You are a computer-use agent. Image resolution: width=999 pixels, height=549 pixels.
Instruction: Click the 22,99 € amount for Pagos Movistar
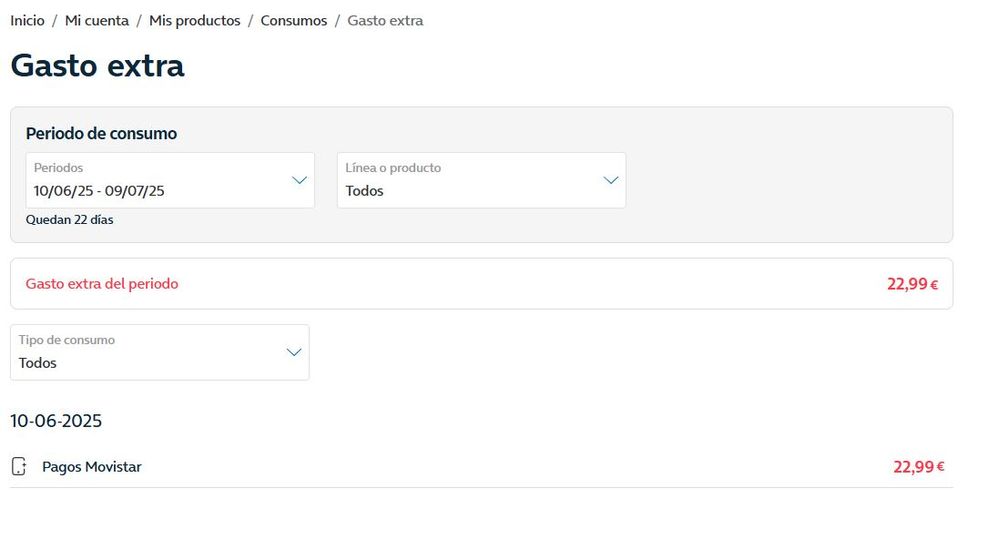[918, 467]
